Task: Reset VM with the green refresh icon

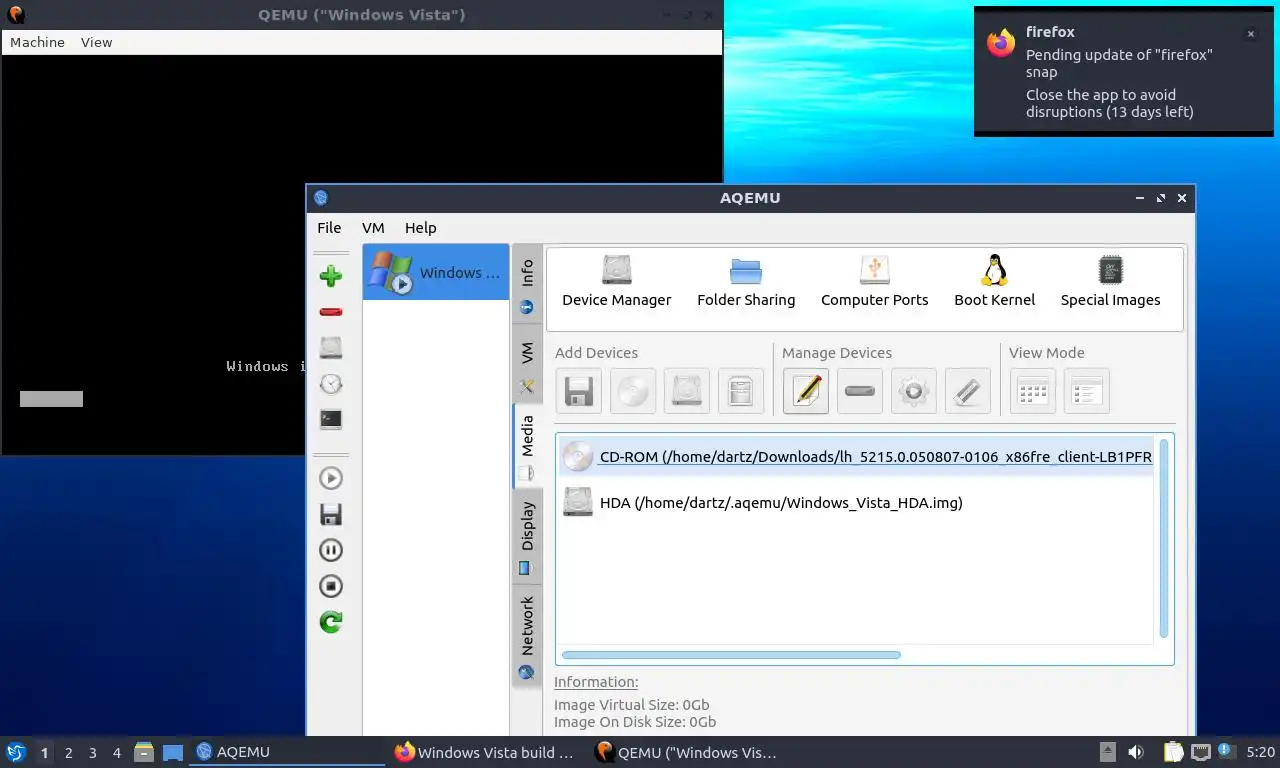Action: [x=331, y=623]
